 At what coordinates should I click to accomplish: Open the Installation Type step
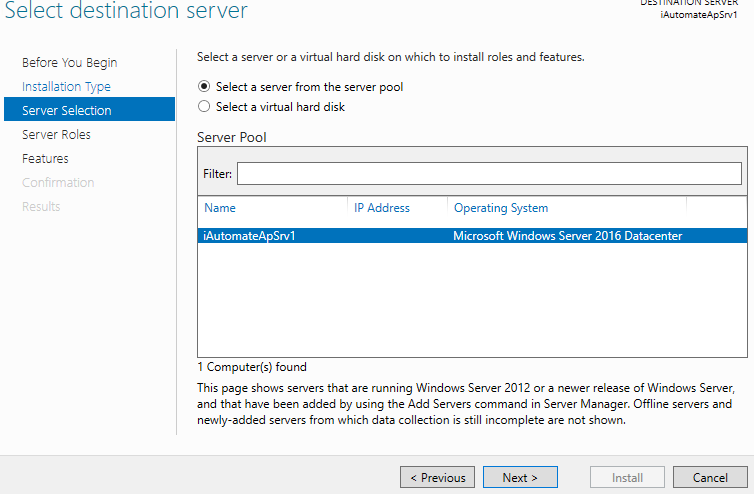(66, 87)
